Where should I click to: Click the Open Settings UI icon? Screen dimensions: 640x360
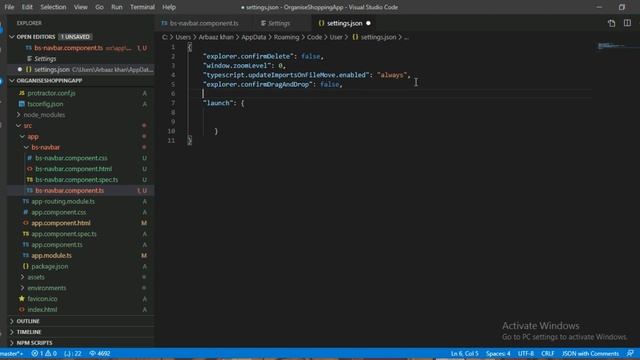pos(611,23)
